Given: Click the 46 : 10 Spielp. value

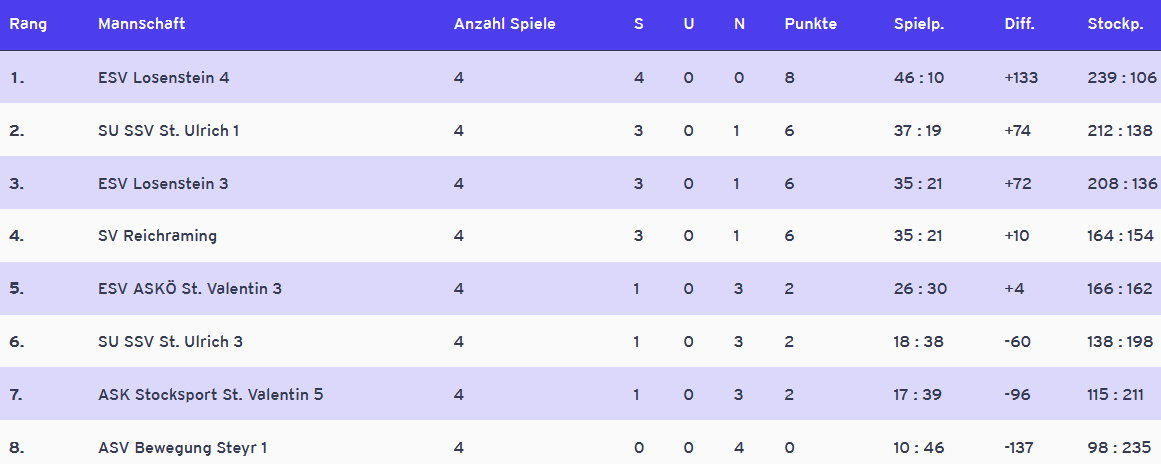Looking at the screenshot, I should 918,77.
